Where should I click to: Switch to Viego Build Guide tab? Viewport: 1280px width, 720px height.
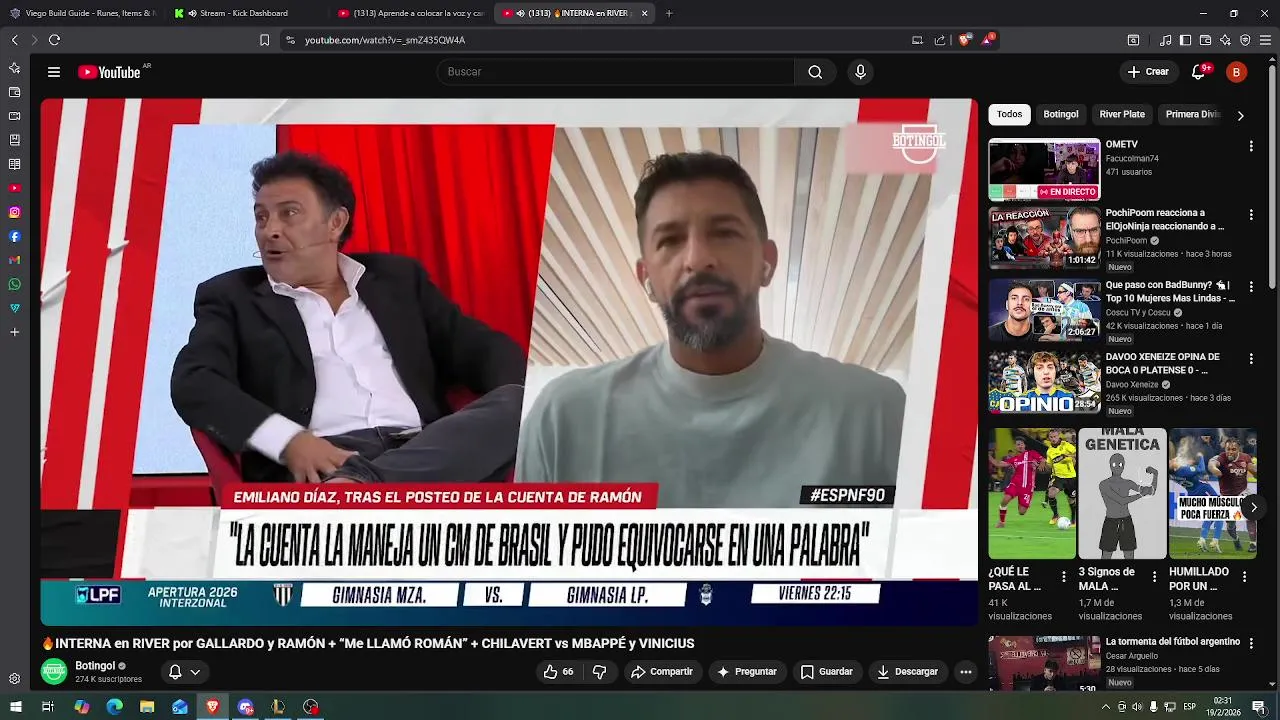[82, 13]
